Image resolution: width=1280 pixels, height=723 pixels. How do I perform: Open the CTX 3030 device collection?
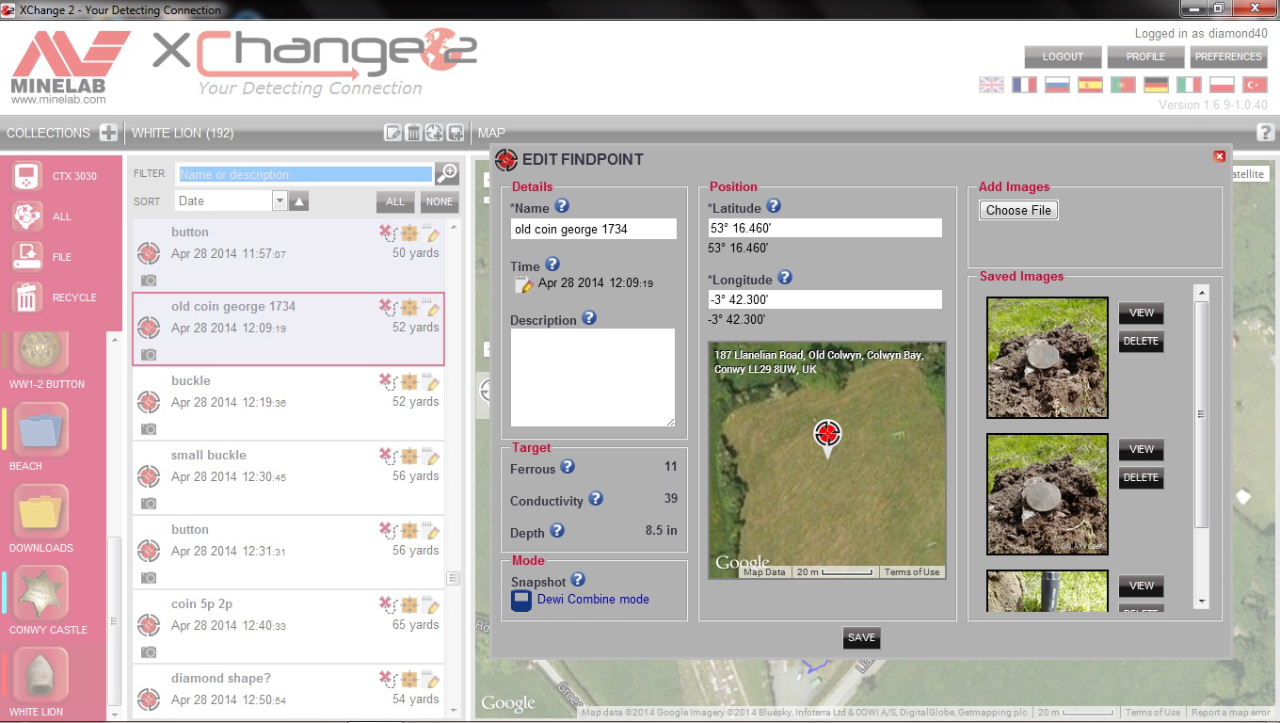(27, 176)
